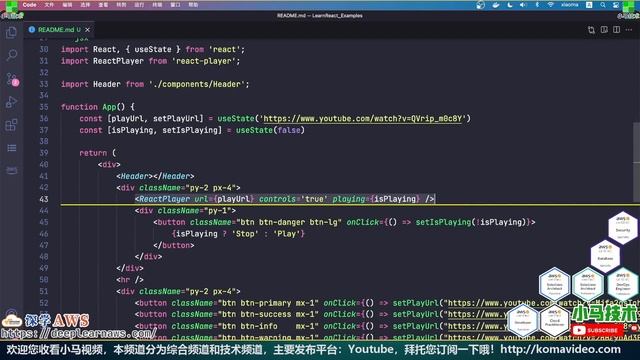Open the Explorer view in activity bar
The height and width of the screenshot is (360, 640).
click(11, 33)
